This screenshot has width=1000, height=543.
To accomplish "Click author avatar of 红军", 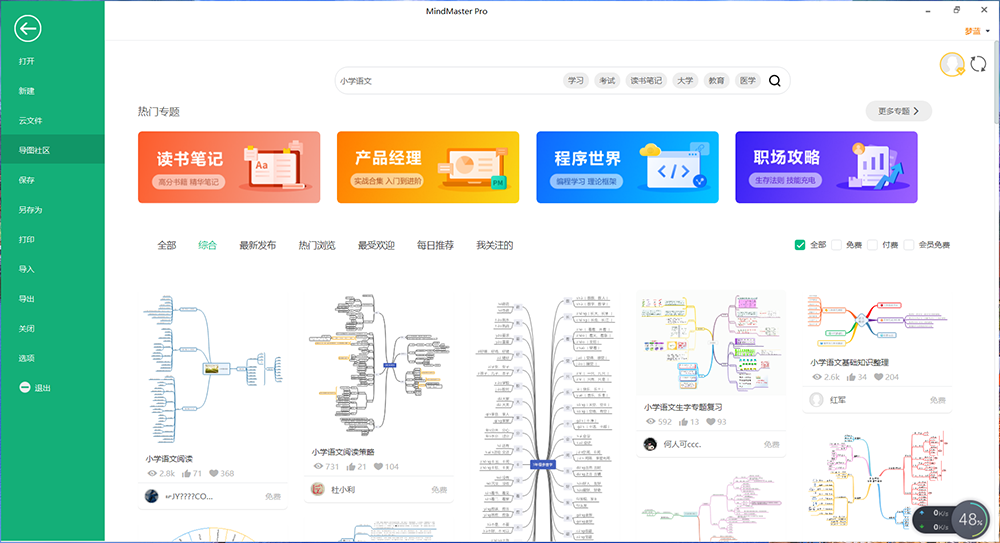I will (x=816, y=399).
